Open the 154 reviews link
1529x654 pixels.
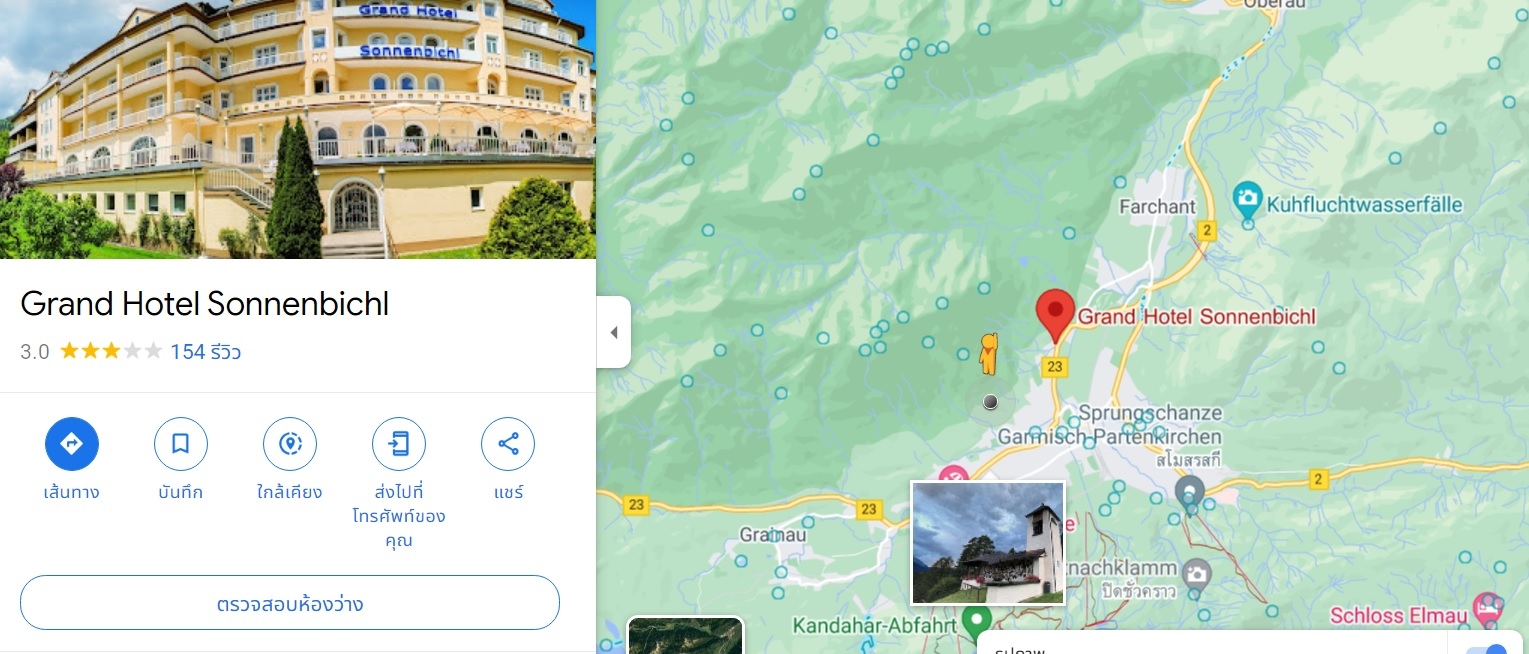tap(205, 352)
